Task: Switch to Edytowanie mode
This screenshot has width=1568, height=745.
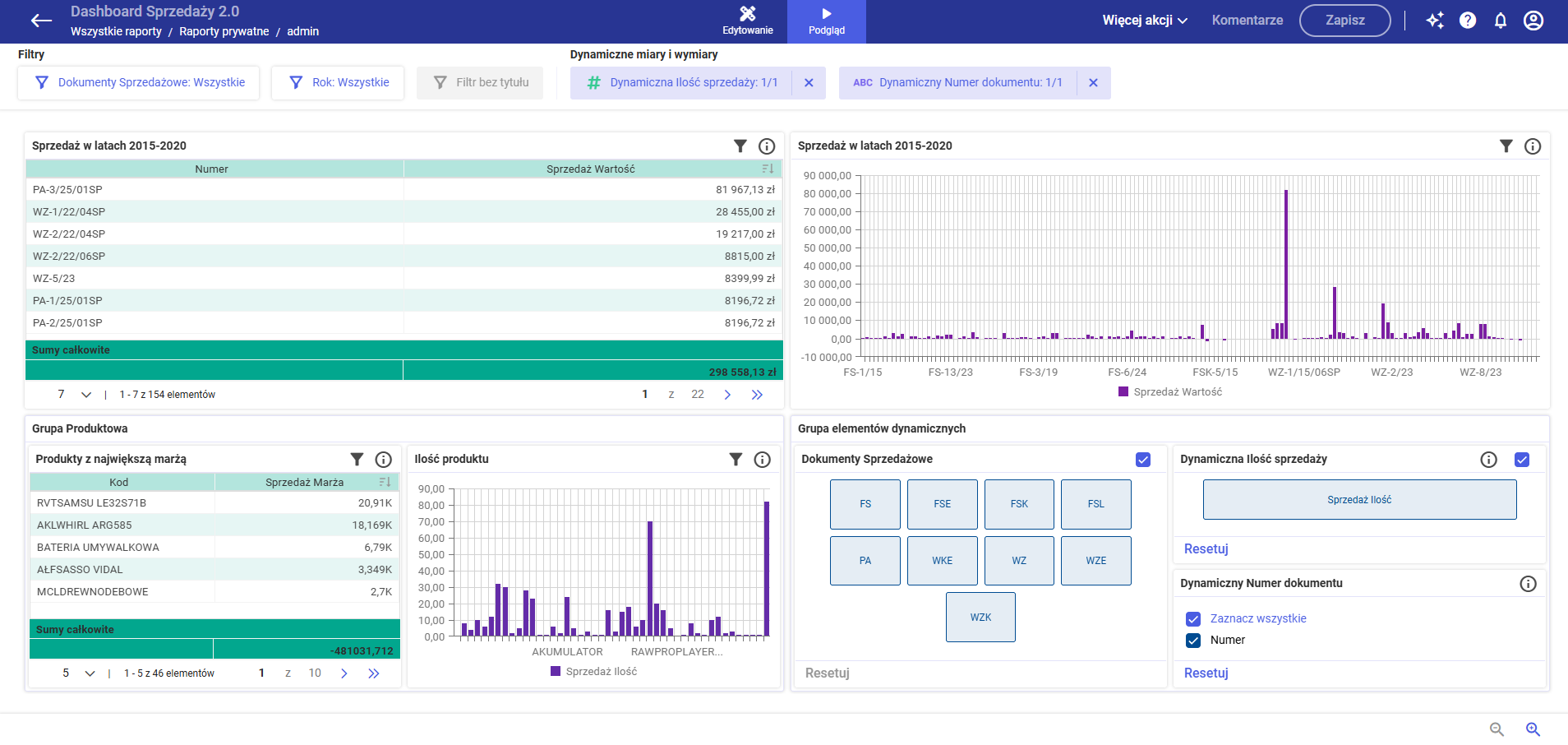Action: click(x=747, y=21)
